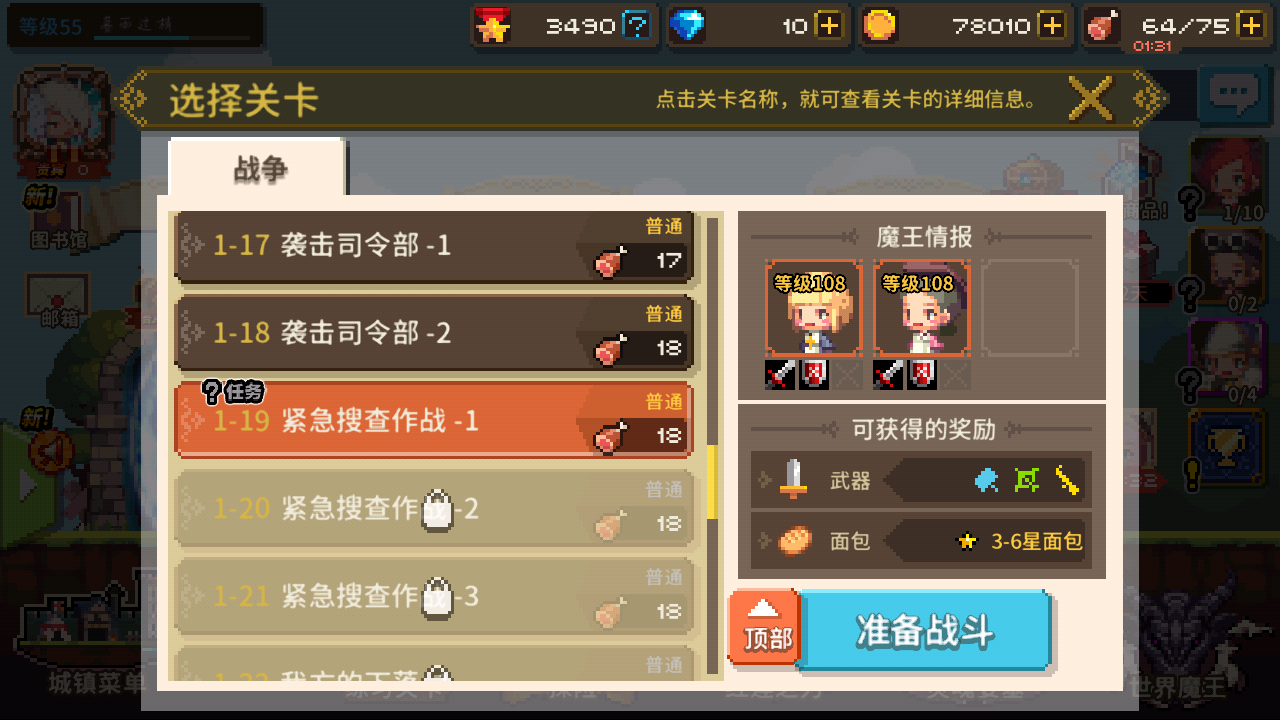The height and width of the screenshot is (720, 1280).
Task: Select stage 1-19 紧急搜查作战 -1
Action: pyautogui.click(x=434, y=421)
